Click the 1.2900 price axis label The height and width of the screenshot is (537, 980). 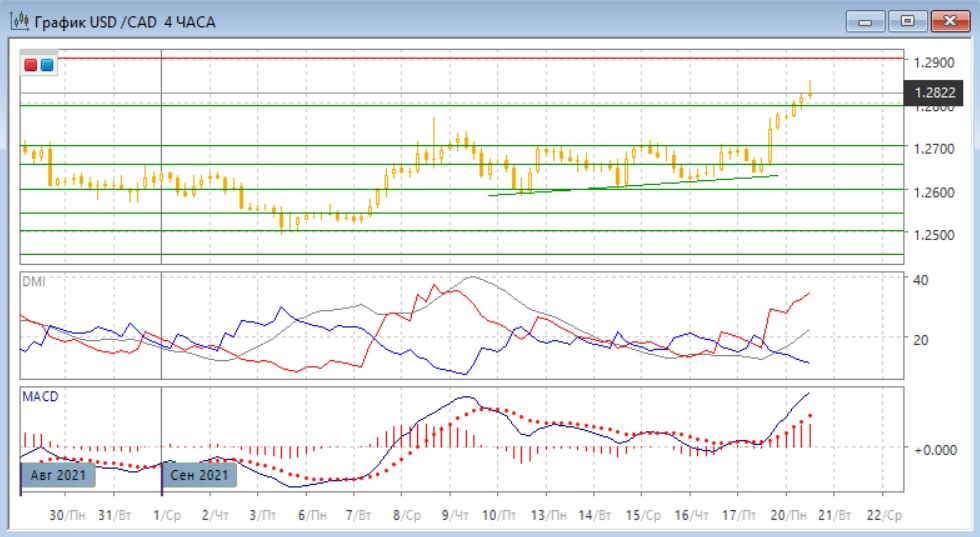click(934, 62)
